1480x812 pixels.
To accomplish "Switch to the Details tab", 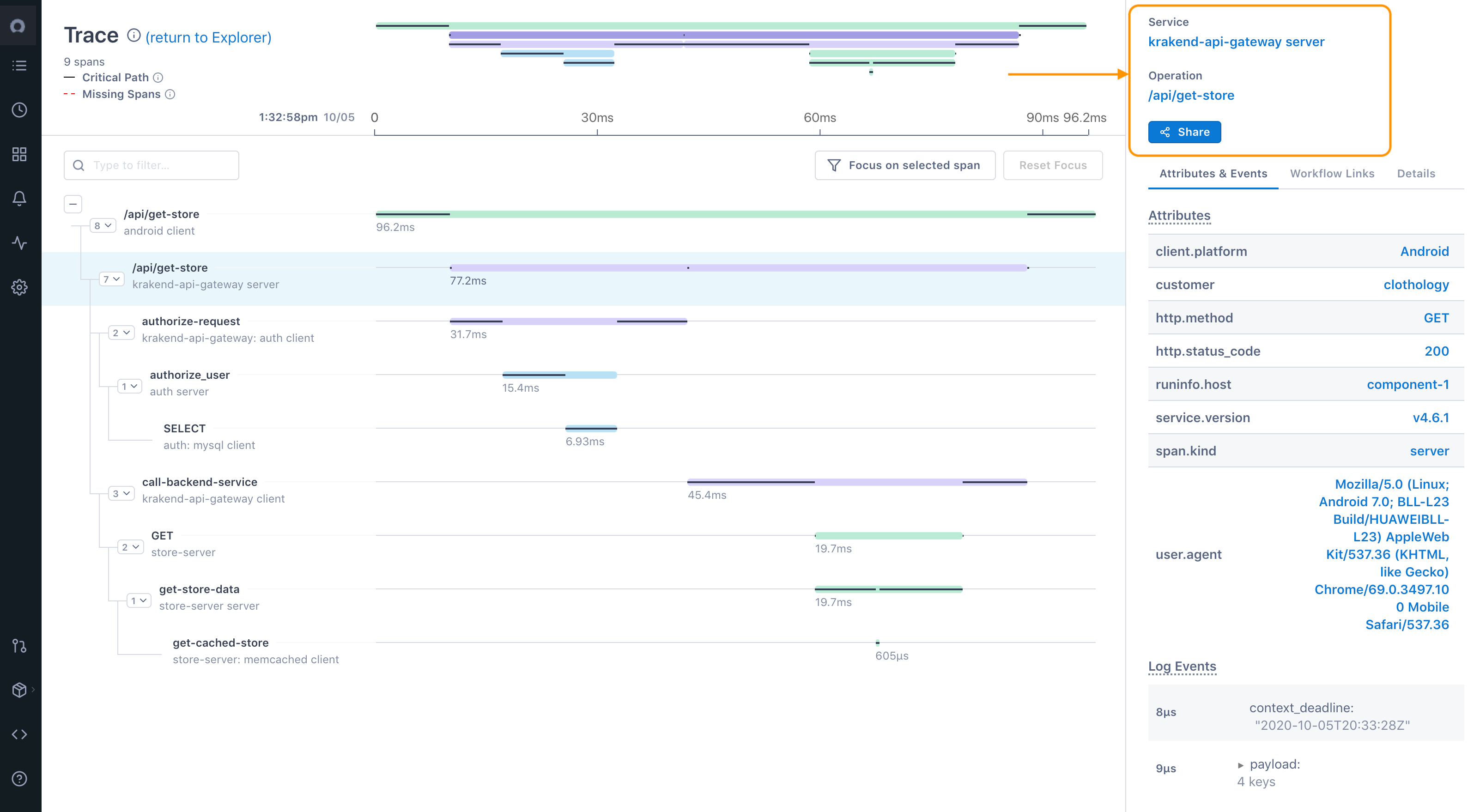I will tap(1416, 174).
